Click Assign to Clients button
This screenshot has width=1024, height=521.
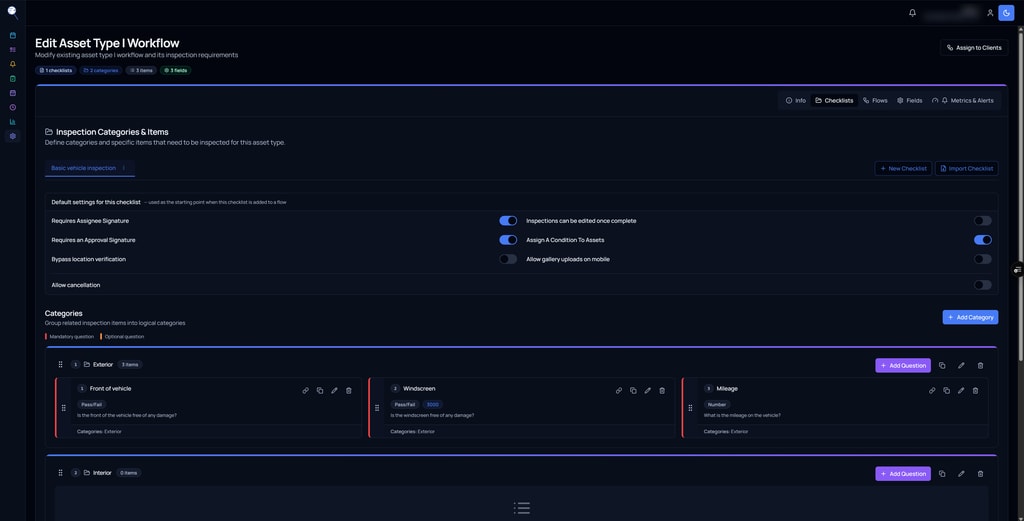(x=974, y=48)
